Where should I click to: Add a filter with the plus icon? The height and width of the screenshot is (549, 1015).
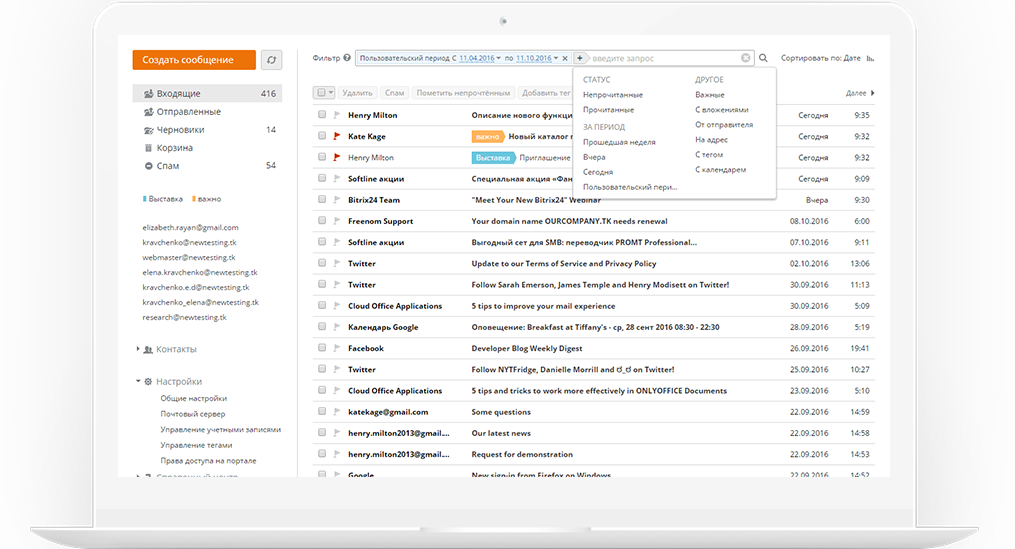(x=580, y=58)
